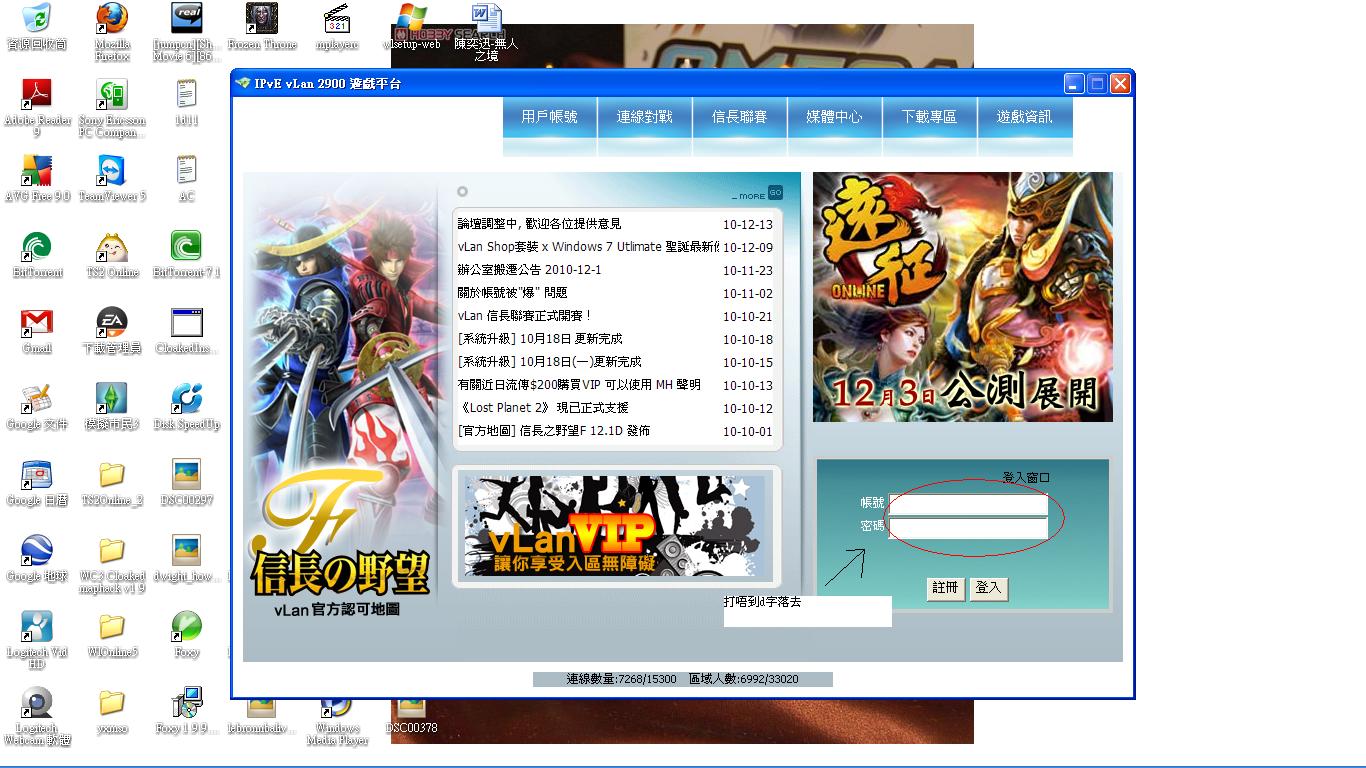
Task: Click inside the 帳號 account input field
Action: 969,504
